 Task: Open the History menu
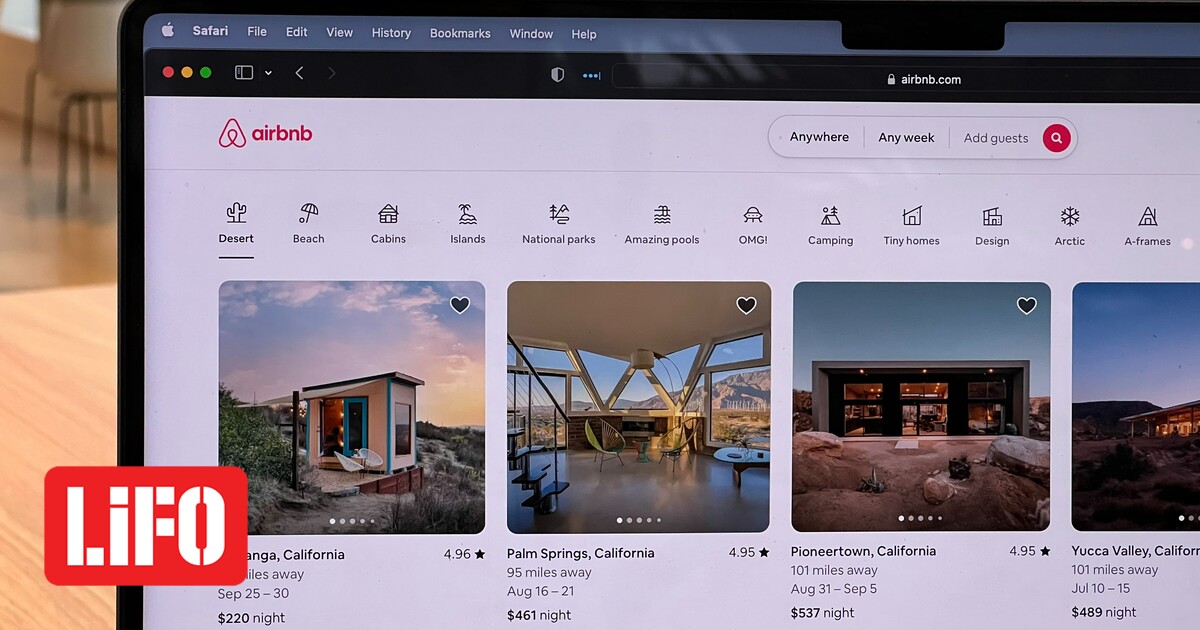391,32
